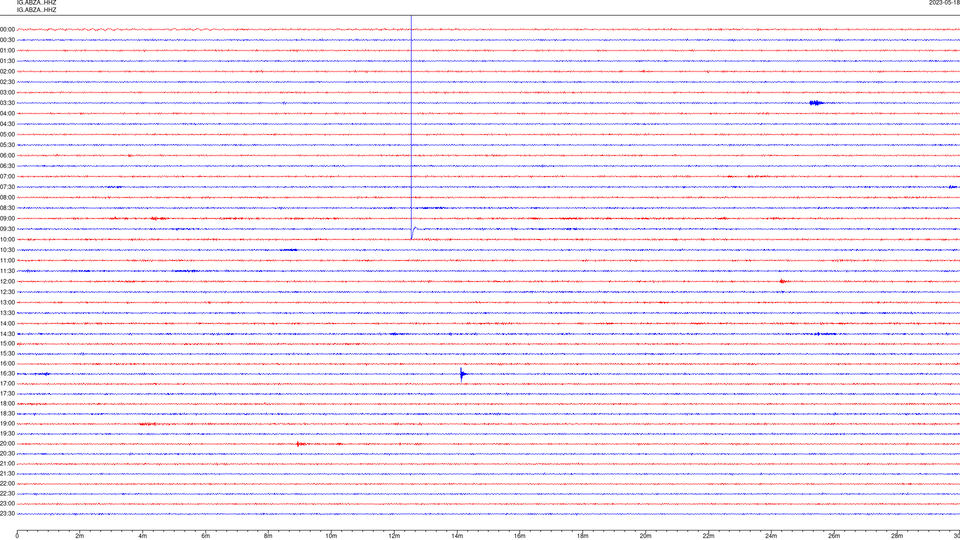Select the 20:00 time label
The height and width of the screenshot is (540, 960).
pyautogui.click(x=7, y=443)
